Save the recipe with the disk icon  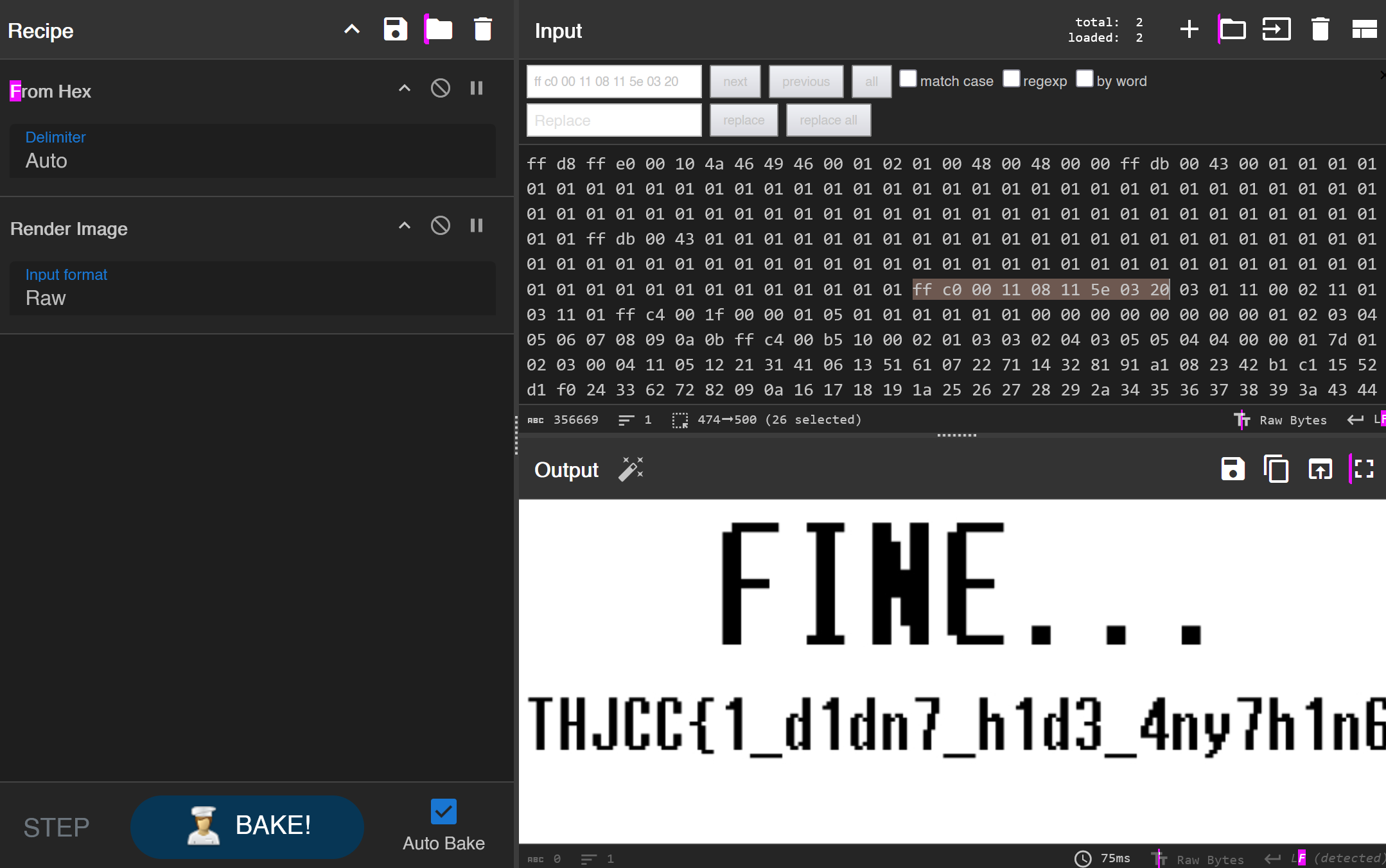pos(395,30)
